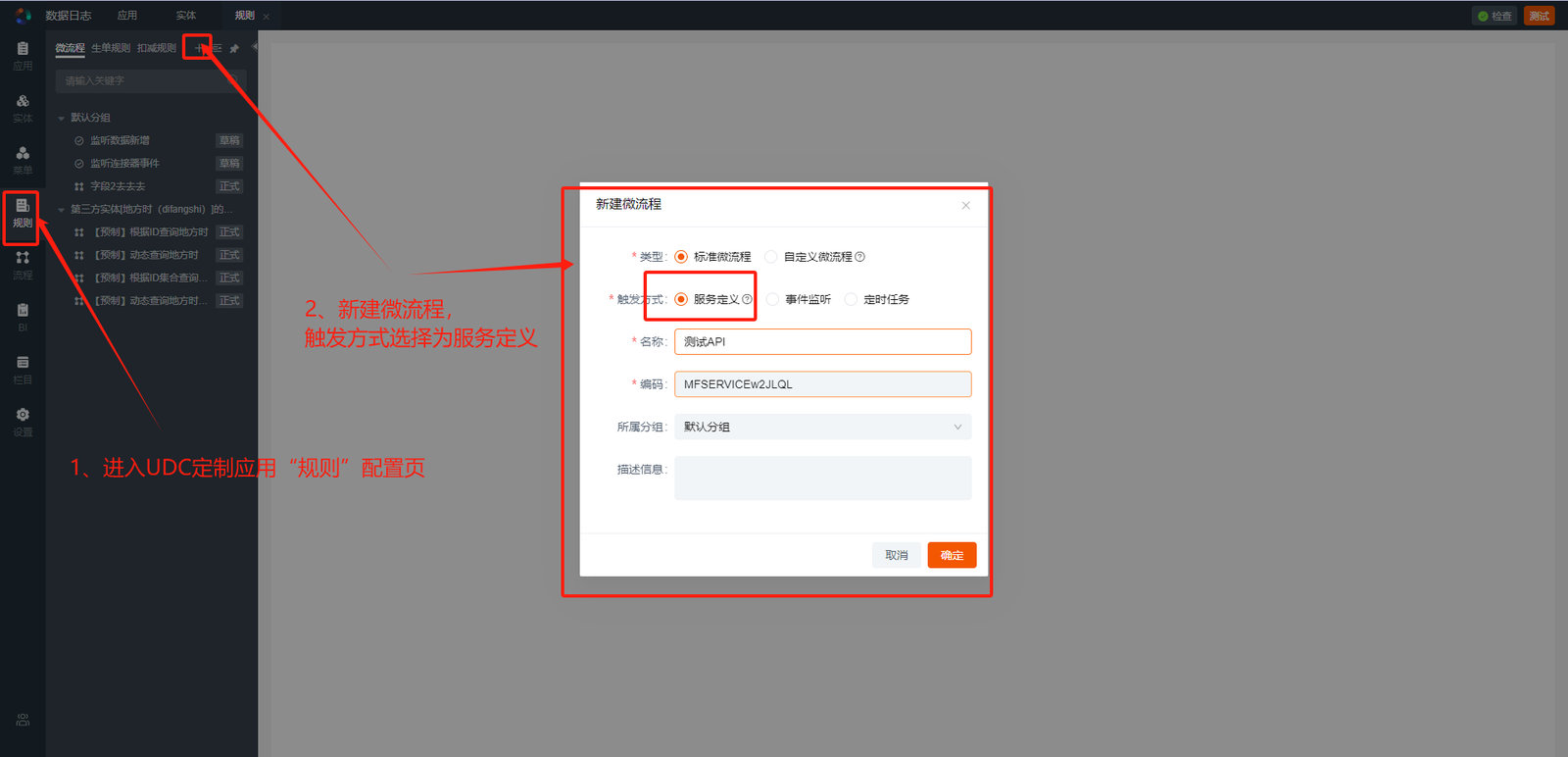
Task: Click the app logo in top bar
Action: coord(24,16)
